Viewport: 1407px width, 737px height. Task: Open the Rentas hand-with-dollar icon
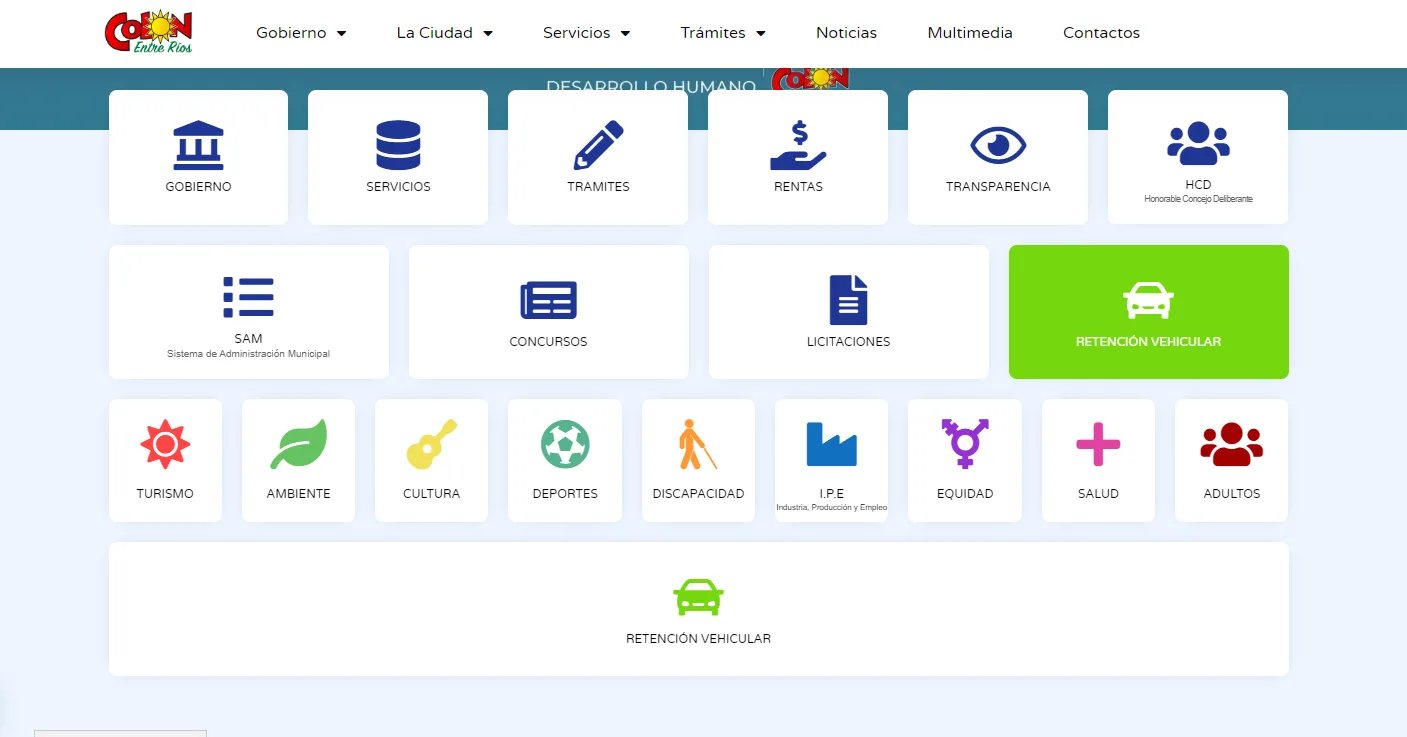tap(798, 146)
